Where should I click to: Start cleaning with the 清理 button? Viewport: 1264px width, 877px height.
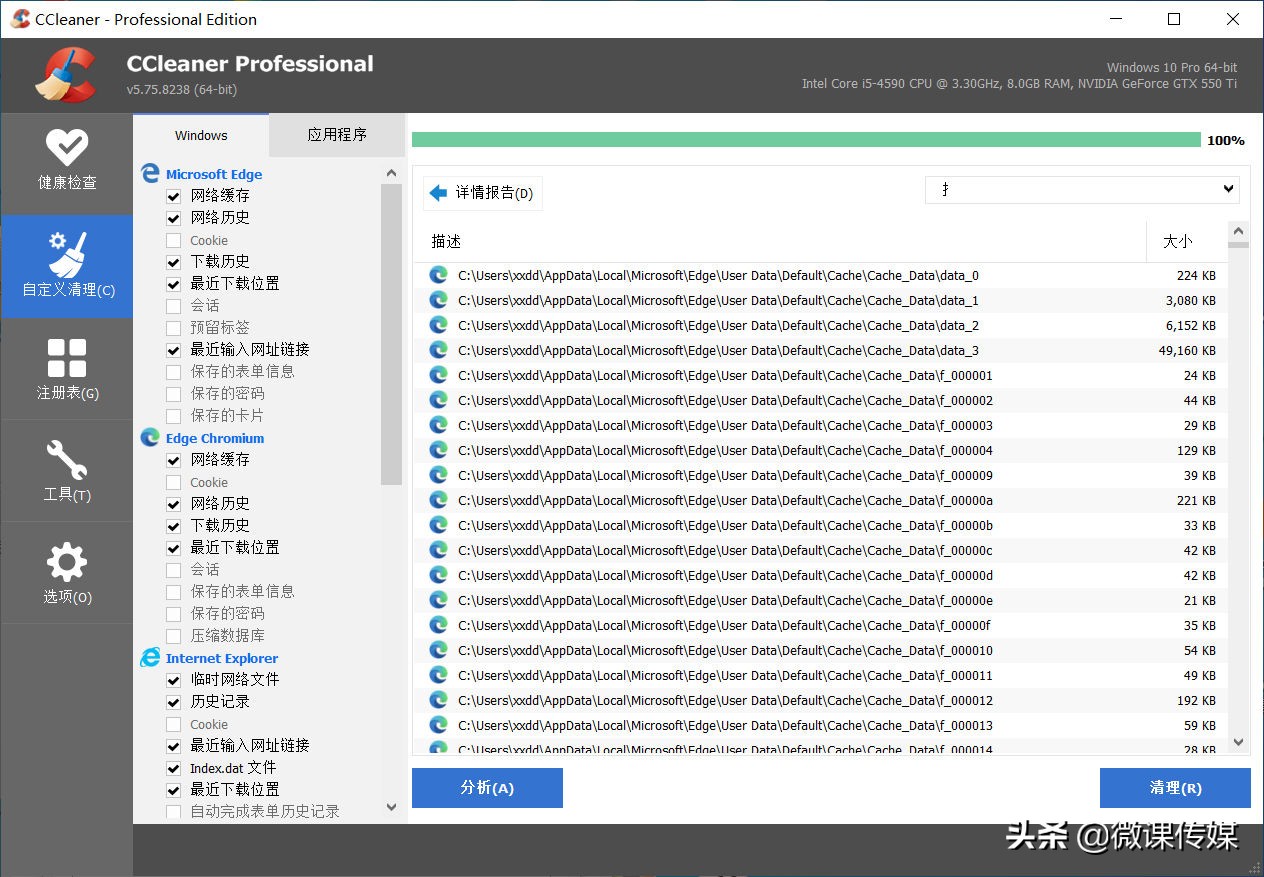[x=1175, y=788]
